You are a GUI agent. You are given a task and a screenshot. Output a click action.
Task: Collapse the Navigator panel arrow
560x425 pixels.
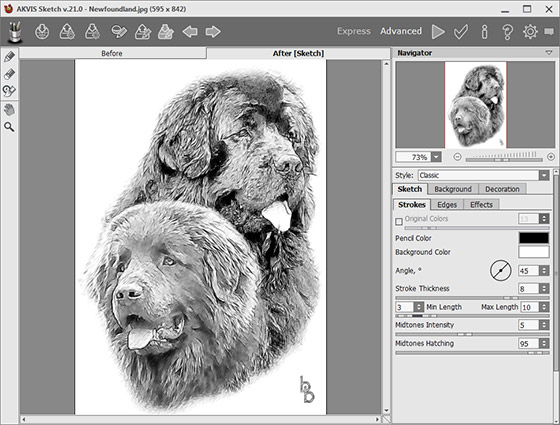(549, 53)
